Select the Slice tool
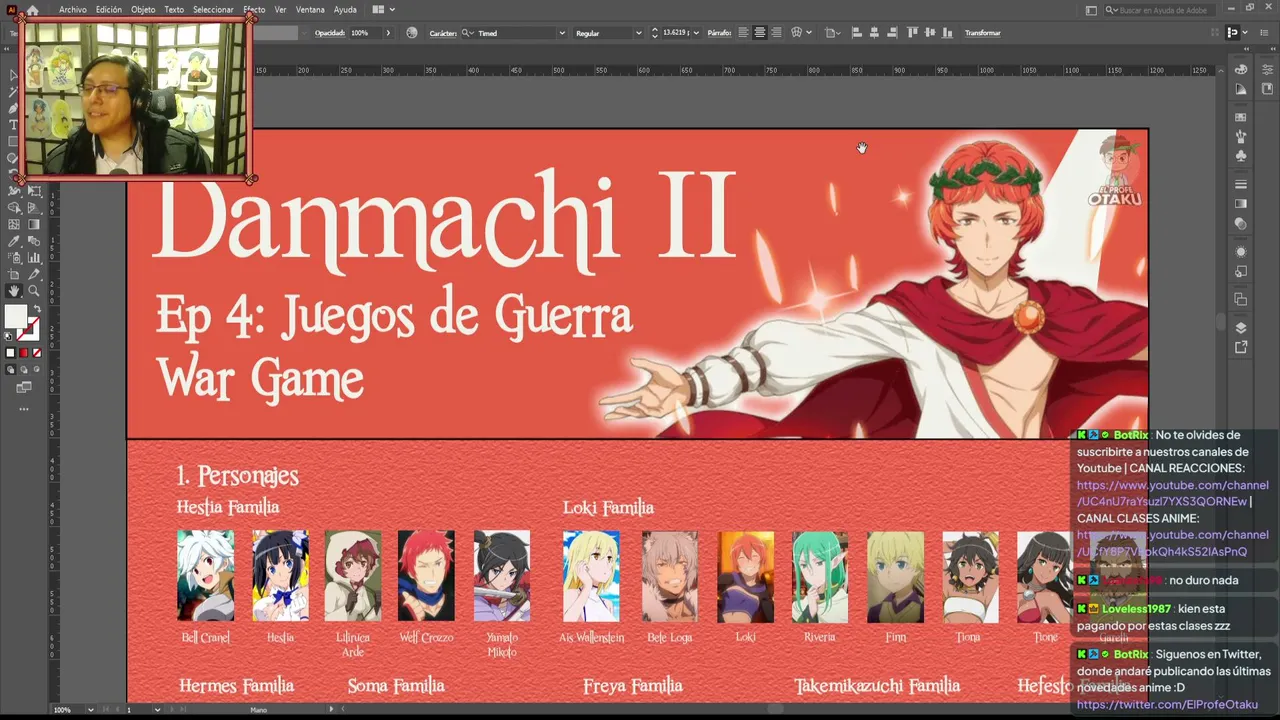This screenshot has height=720, width=1280. pyautogui.click(x=34, y=274)
